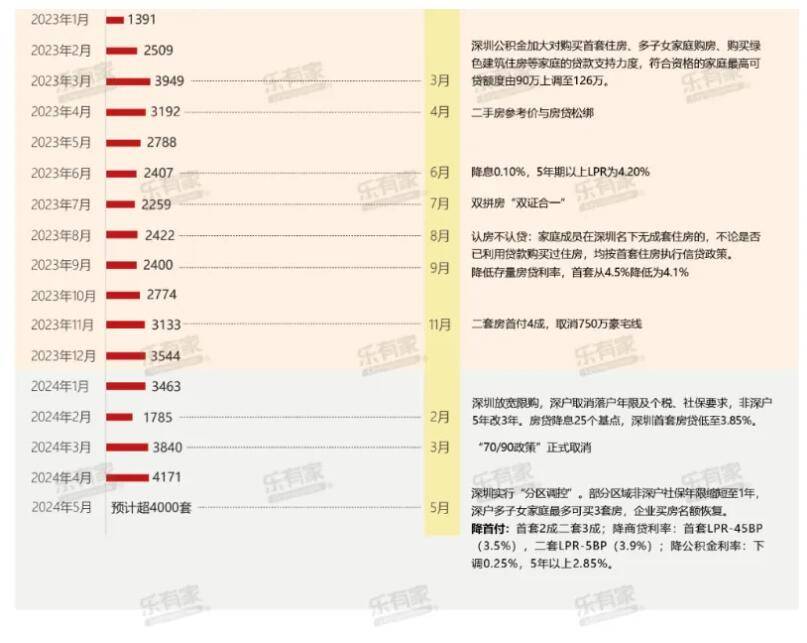
Task: Click the 2023年8月 row label
Action: click(61, 235)
